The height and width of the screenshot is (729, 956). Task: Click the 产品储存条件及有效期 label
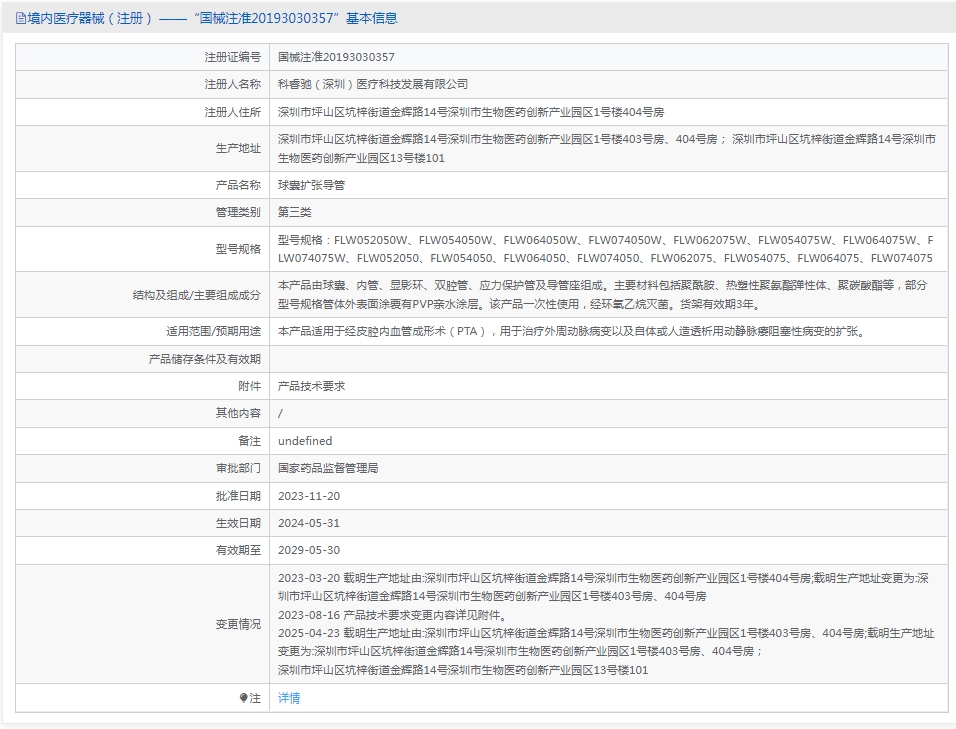point(204,359)
